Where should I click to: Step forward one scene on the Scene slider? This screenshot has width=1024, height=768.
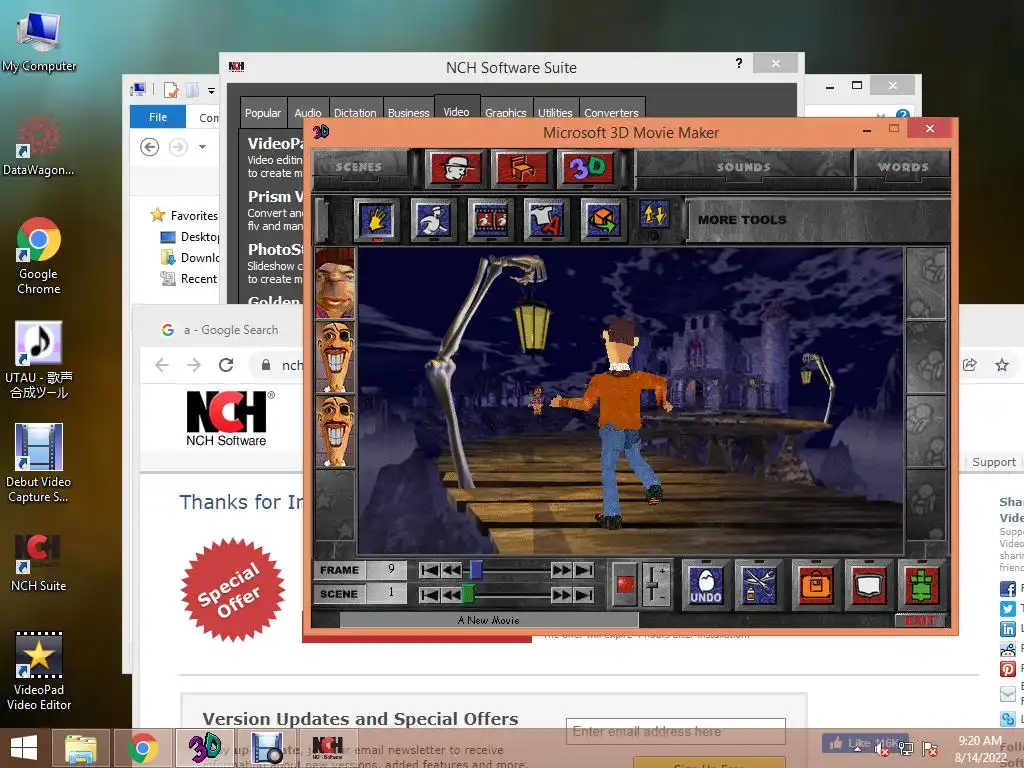pyautogui.click(x=562, y=594)
